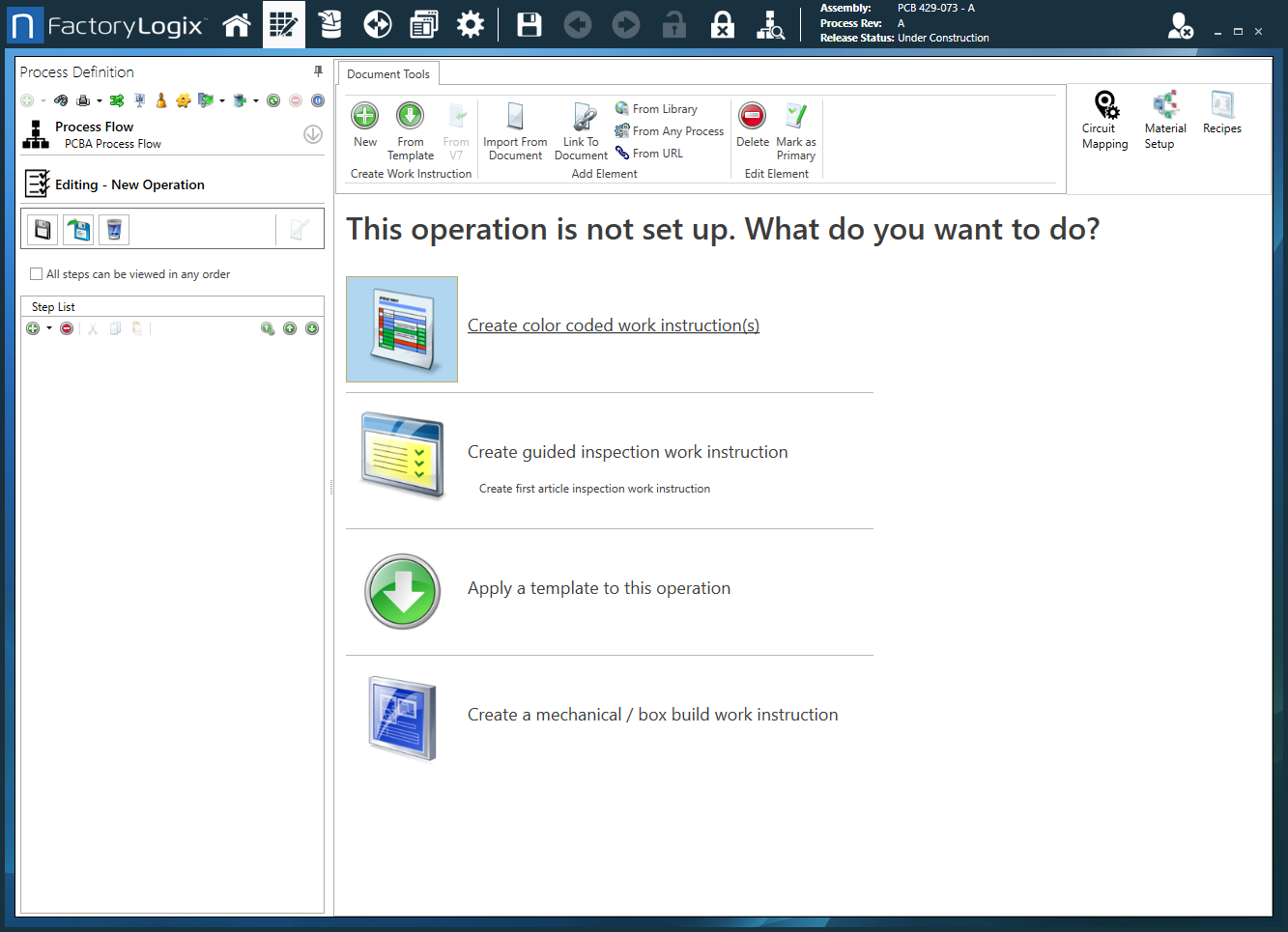Select the binoculars search icon in Process Definition

pyautogui.click(x=62, y=99)
